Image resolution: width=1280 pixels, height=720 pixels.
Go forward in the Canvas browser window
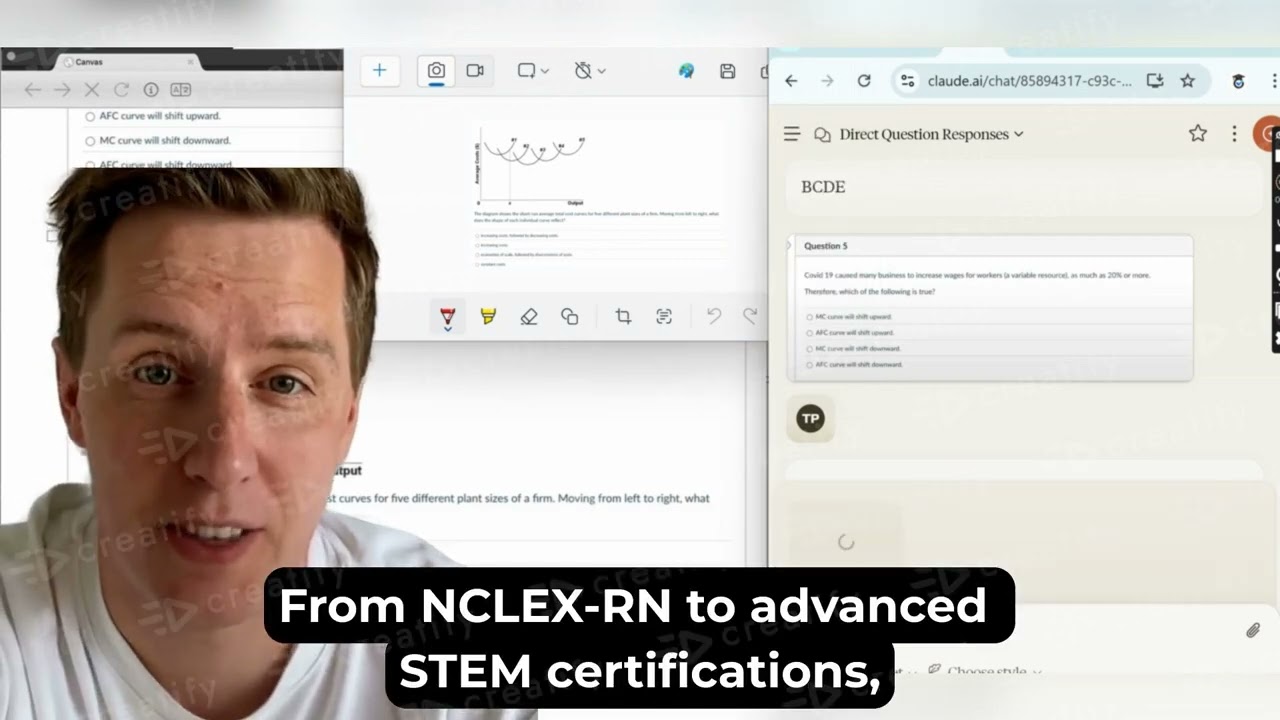coord(62,90)
